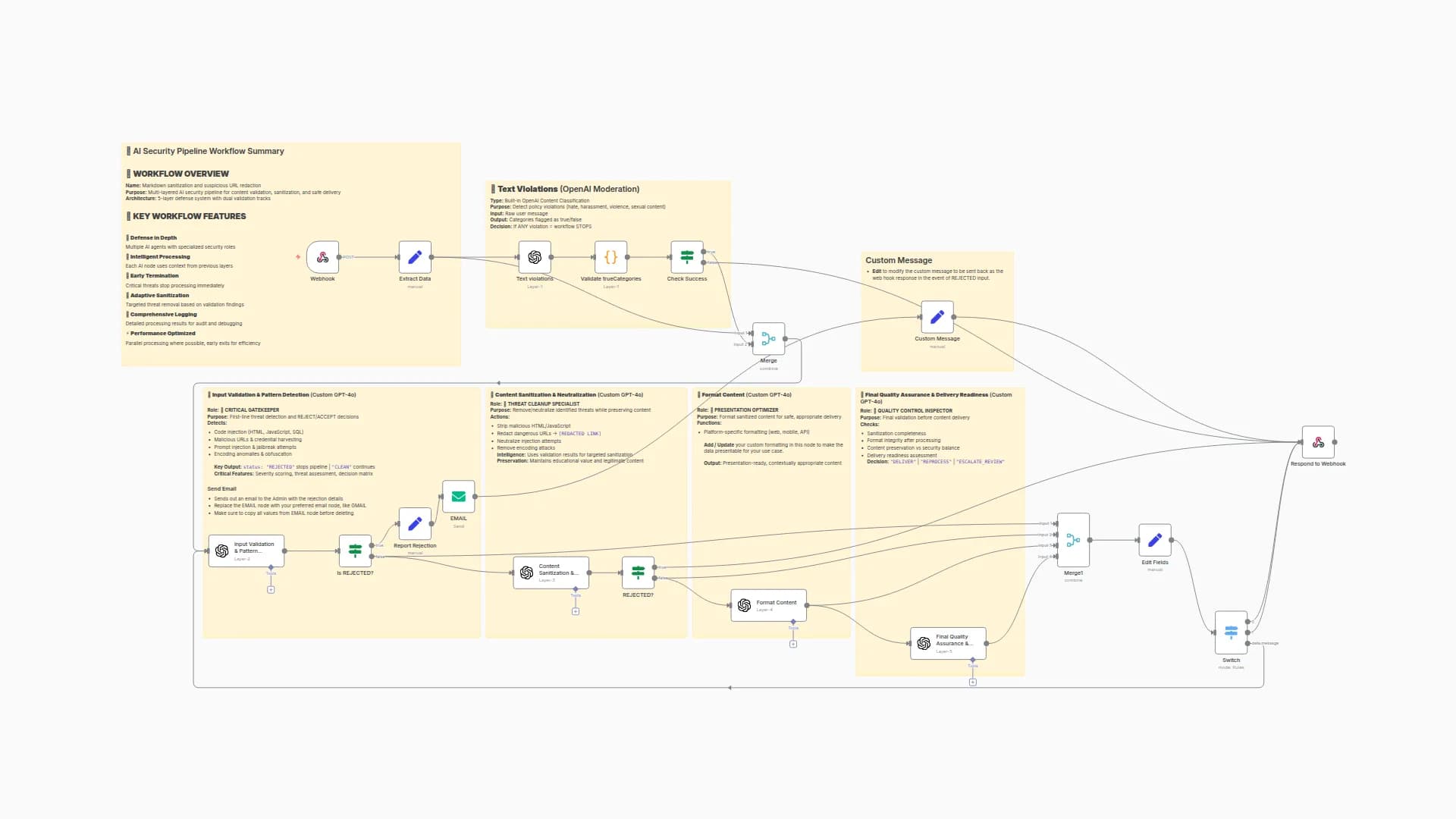Click the Validate trueCategories code node
Image resolution: width=1456 pixels, height=819 pixels.
tap(610, 257)
